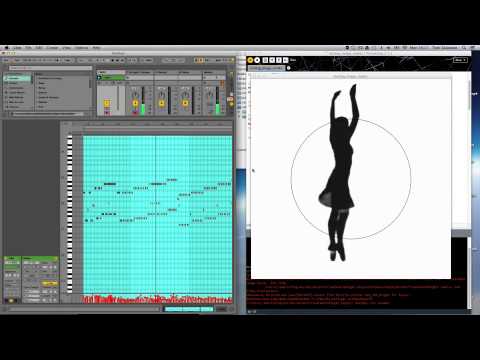Image resolution: width=480 pixels, height=360 pixels.
Task: Open the Options menu in Ableton
Action: tap(82, 48)
